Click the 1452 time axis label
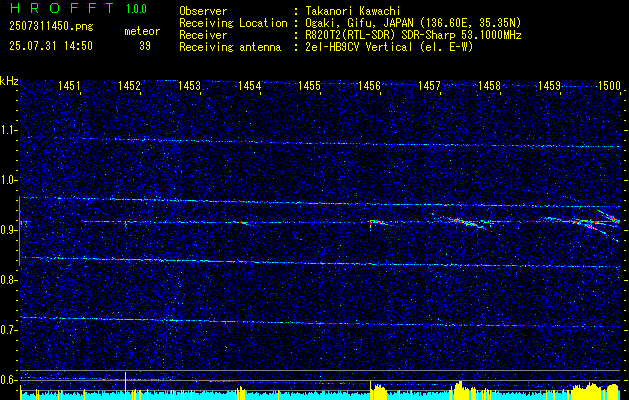Image resolution: width=629 pixels, height=400 pixels. pyautogui.click(x=129, y=85)
